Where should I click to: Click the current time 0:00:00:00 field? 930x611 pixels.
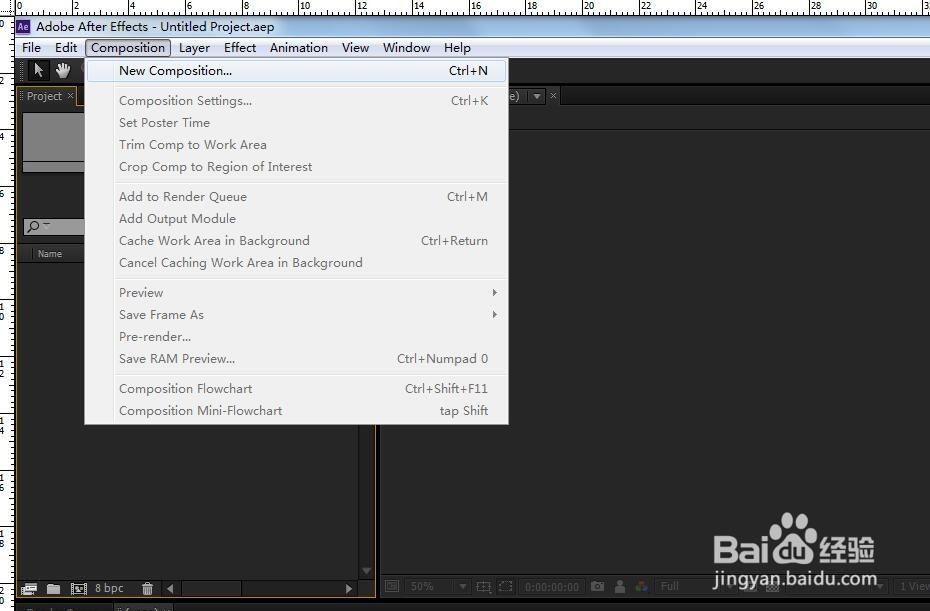coord(552,587)
